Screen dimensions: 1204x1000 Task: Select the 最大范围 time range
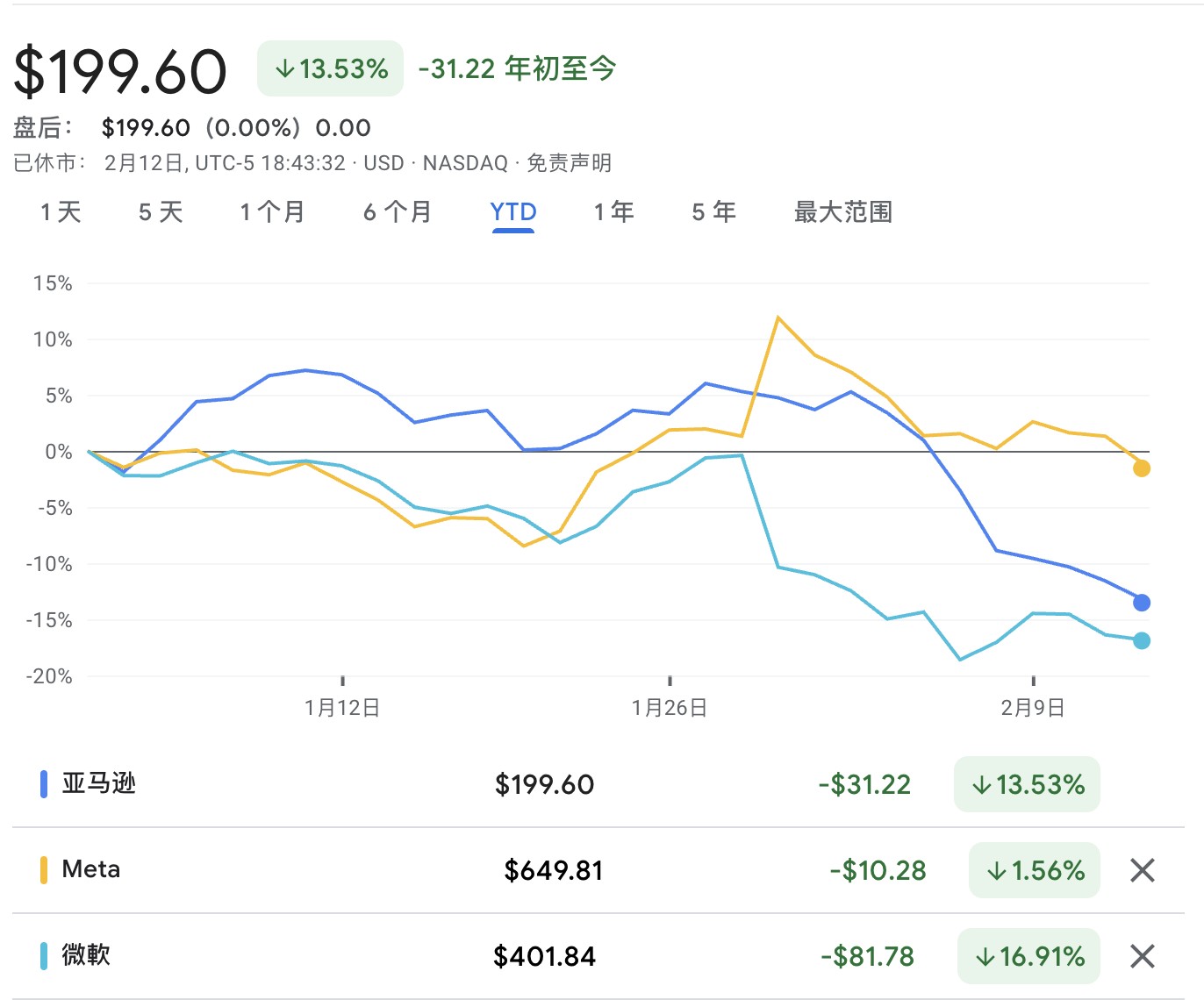tap(842, 212)
